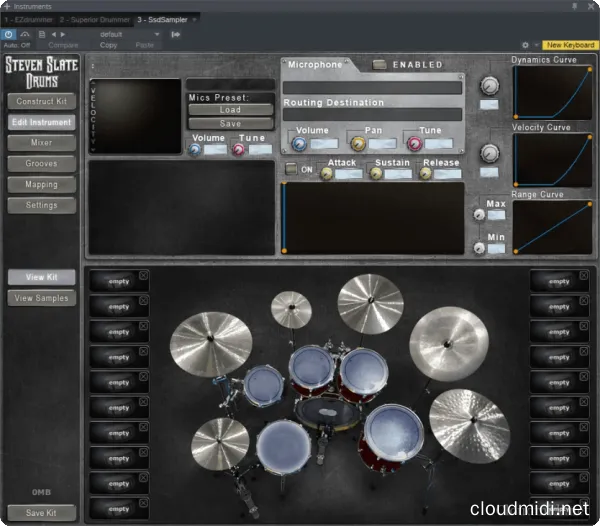
Task: Open the field above Mics Preset
Action: click(230, 85)
